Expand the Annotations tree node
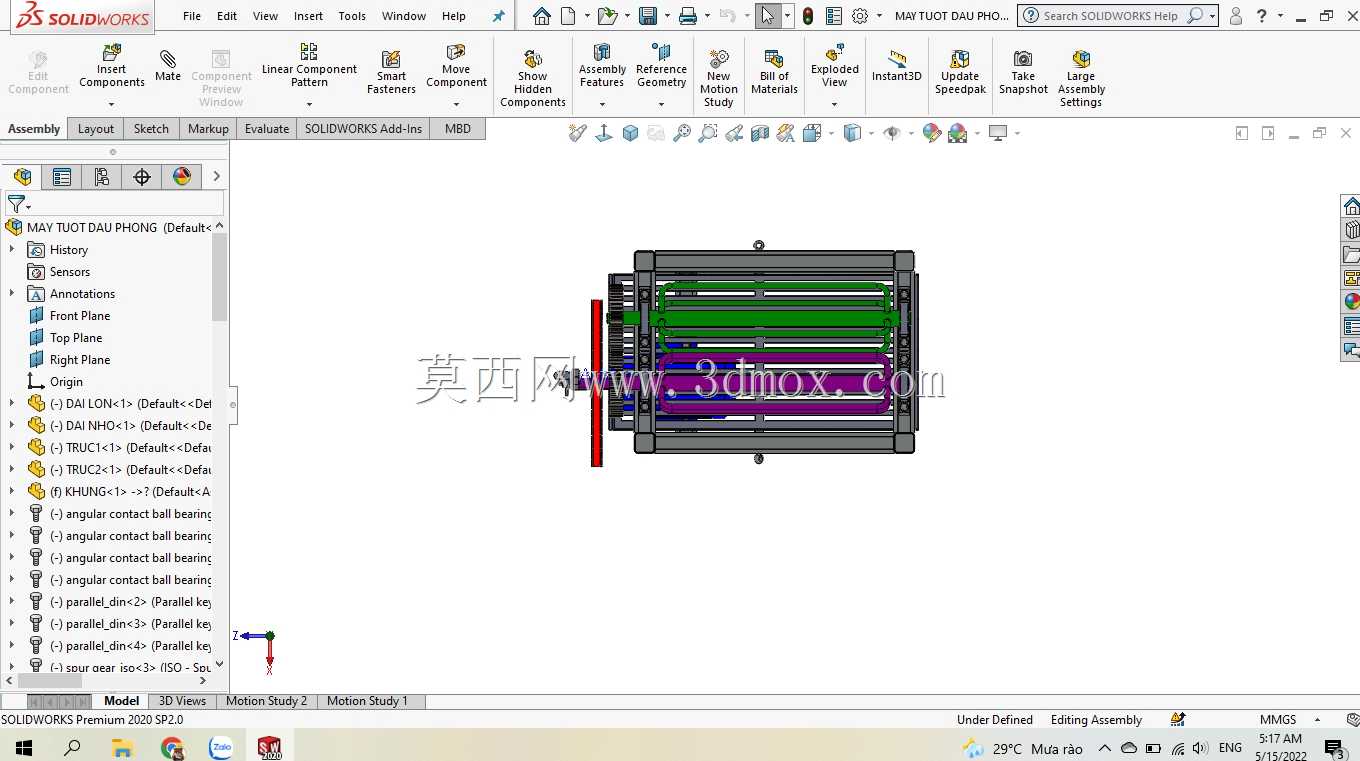This screenshot has width=1360, height=761. pyautogui.click(x=12, y=293)
